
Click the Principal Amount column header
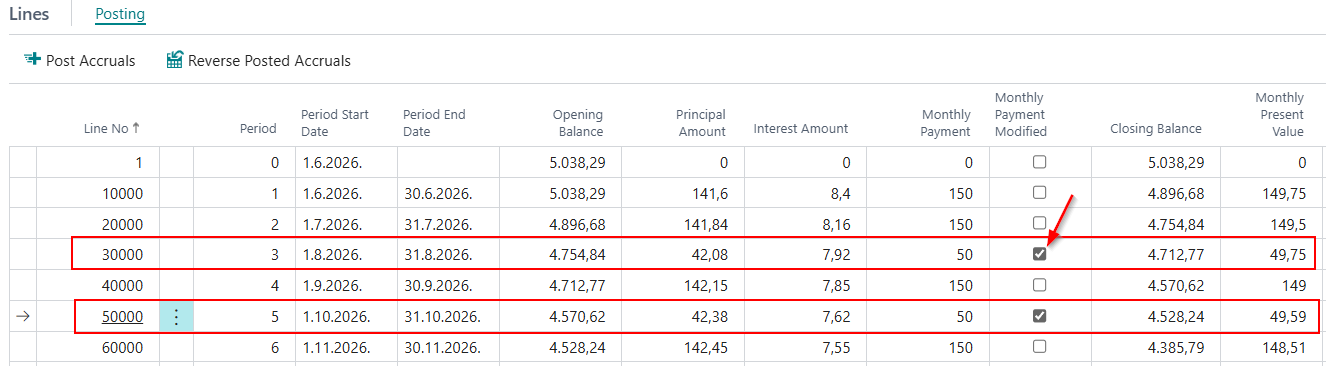pos(700,123)
